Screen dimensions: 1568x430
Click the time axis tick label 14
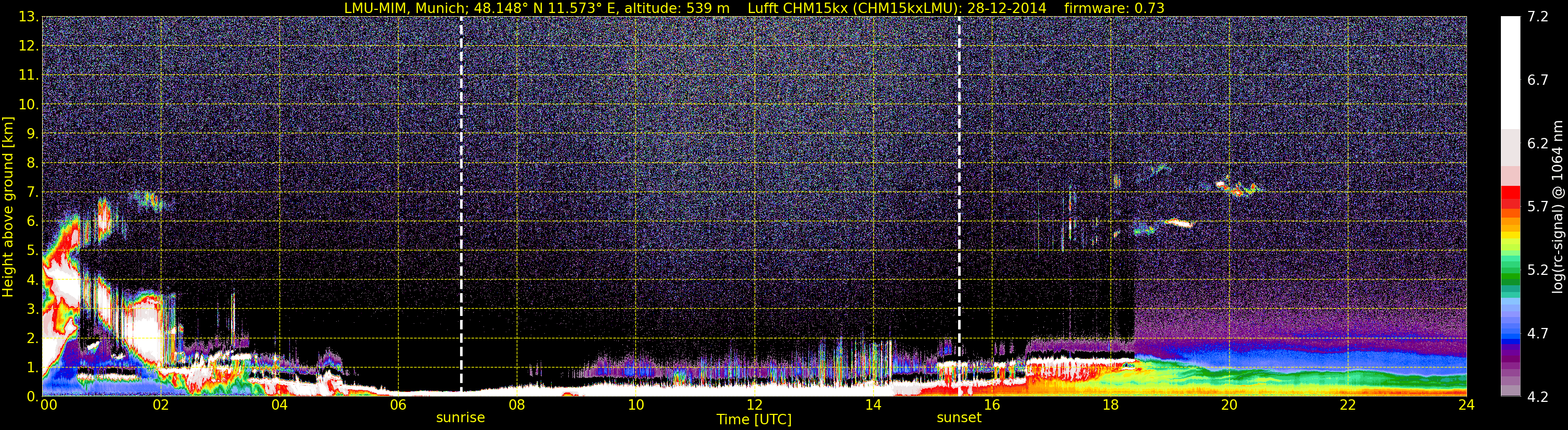[873, 405]
